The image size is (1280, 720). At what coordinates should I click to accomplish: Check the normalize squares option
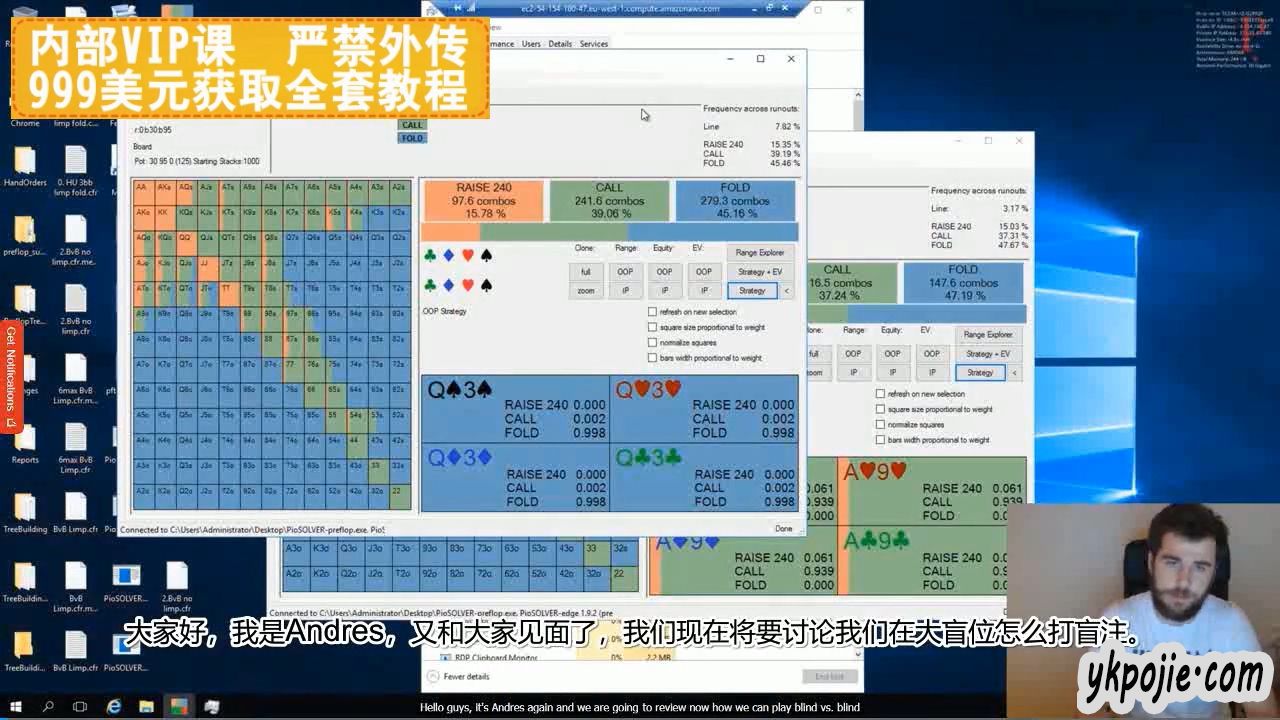click(653, 342)
